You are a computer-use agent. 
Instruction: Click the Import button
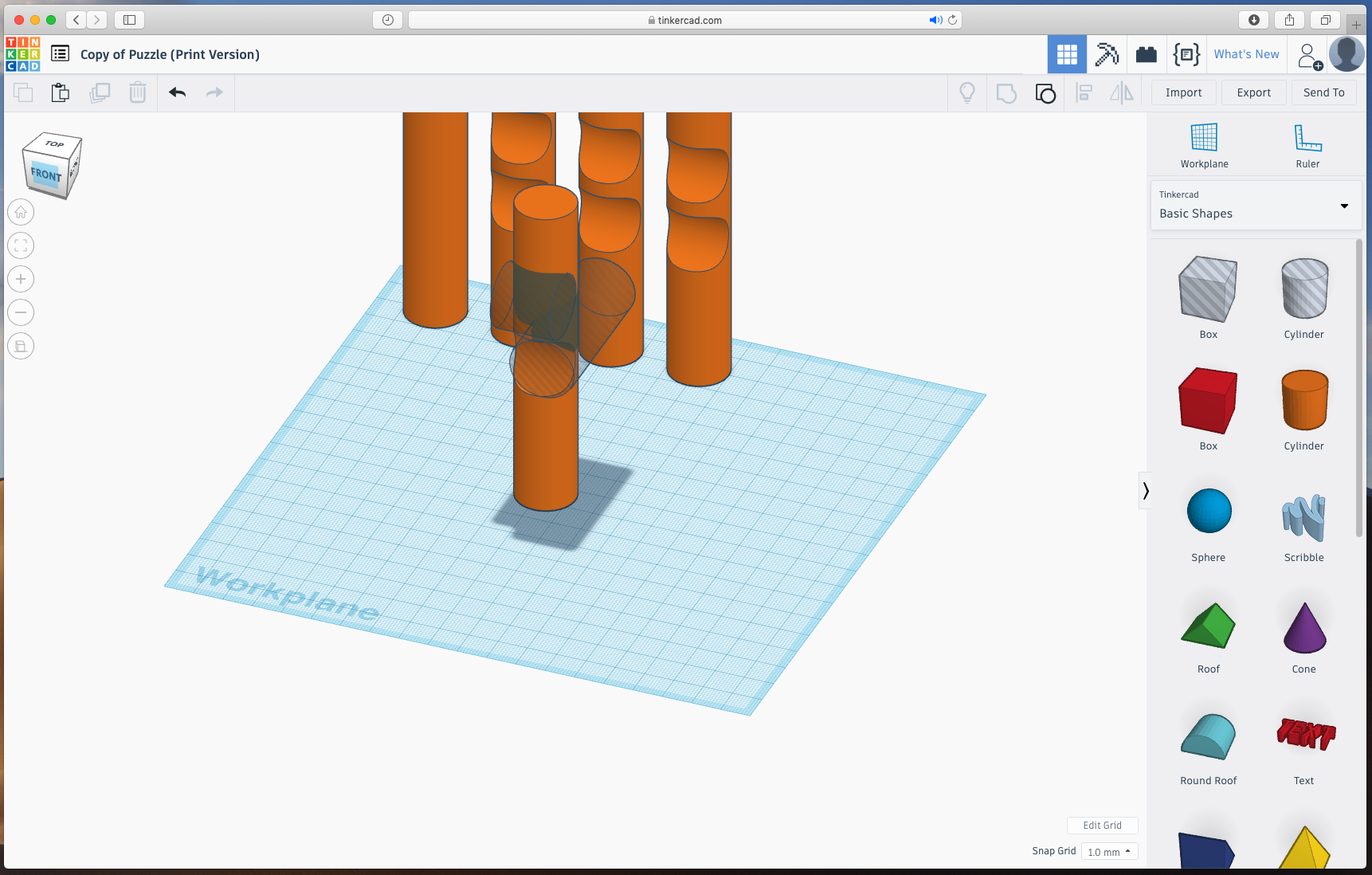click(1183, 92)
